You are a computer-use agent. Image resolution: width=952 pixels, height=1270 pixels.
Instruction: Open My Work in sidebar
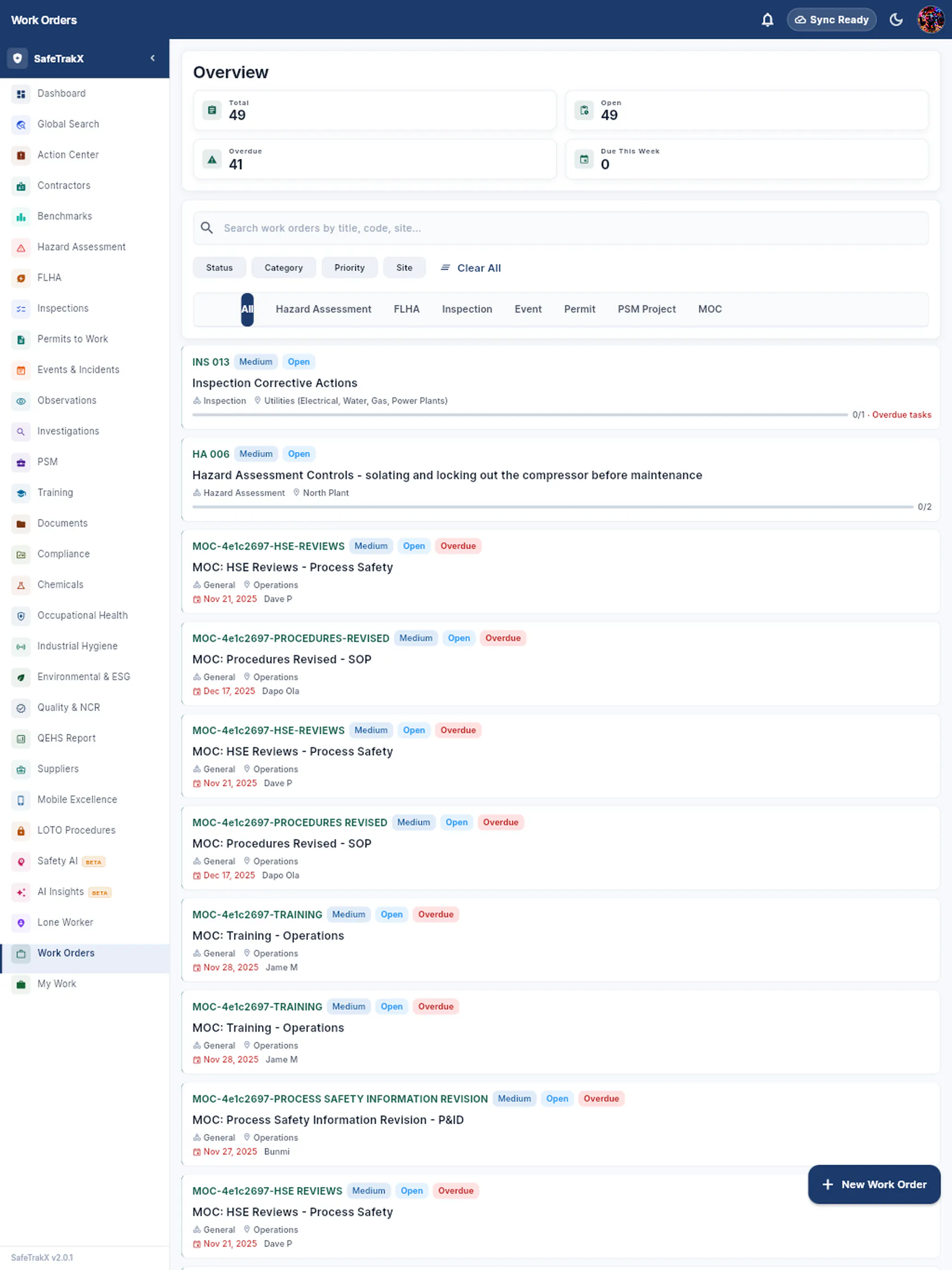coord(85,984)
